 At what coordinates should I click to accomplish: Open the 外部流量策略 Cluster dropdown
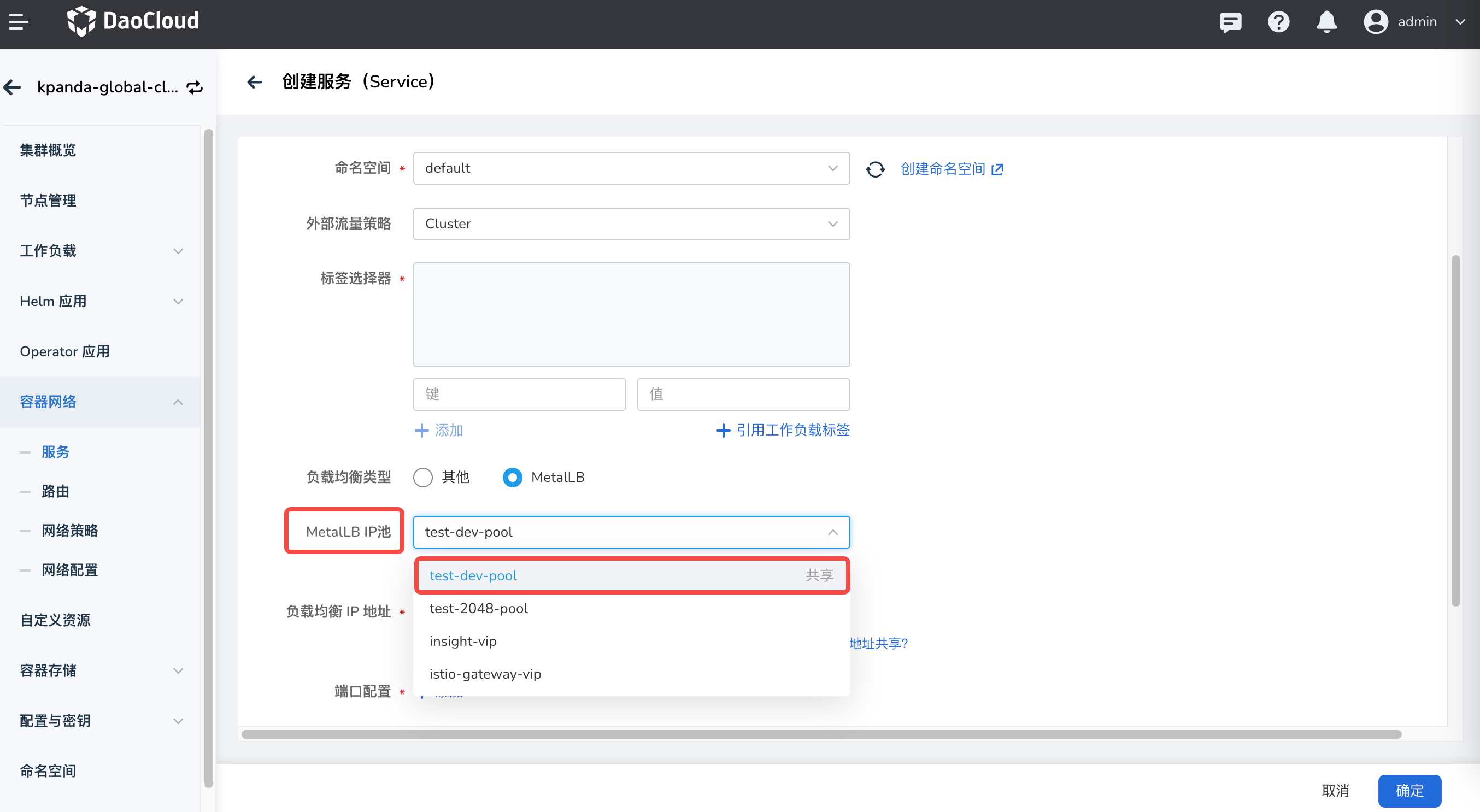tap(631, 224)
